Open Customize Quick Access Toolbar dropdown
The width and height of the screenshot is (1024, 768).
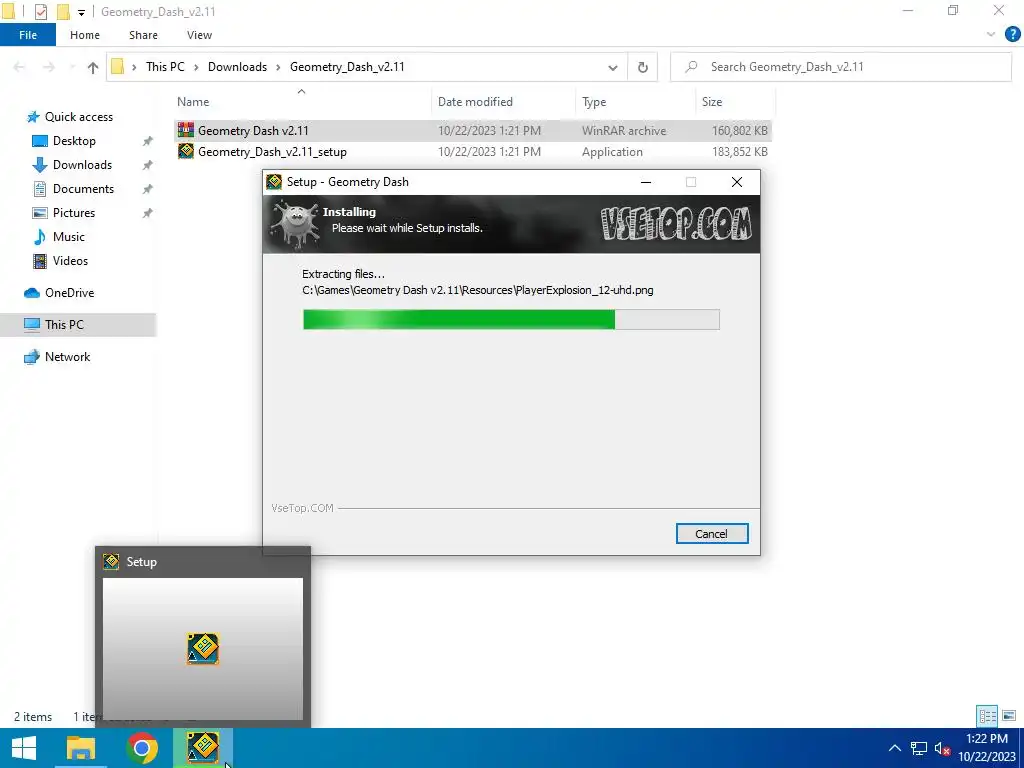[81, 12]
